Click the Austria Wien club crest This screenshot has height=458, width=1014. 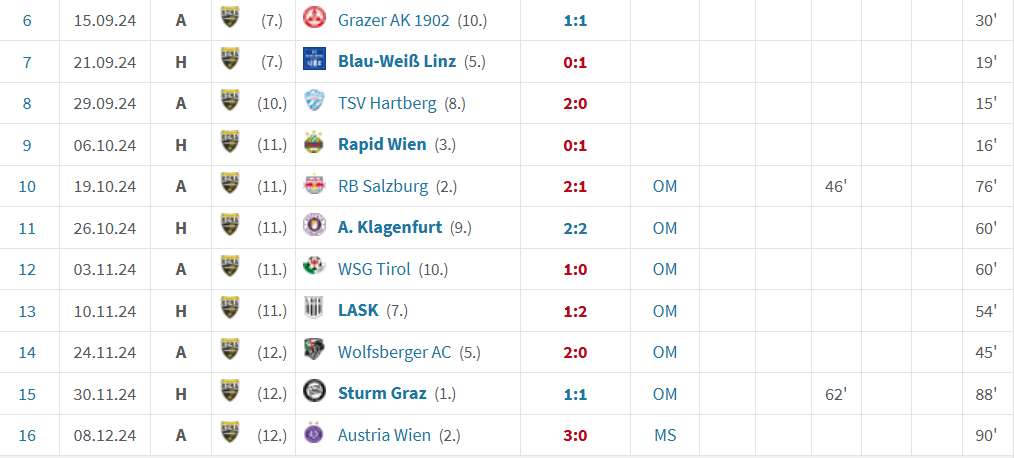click(314, 435)
